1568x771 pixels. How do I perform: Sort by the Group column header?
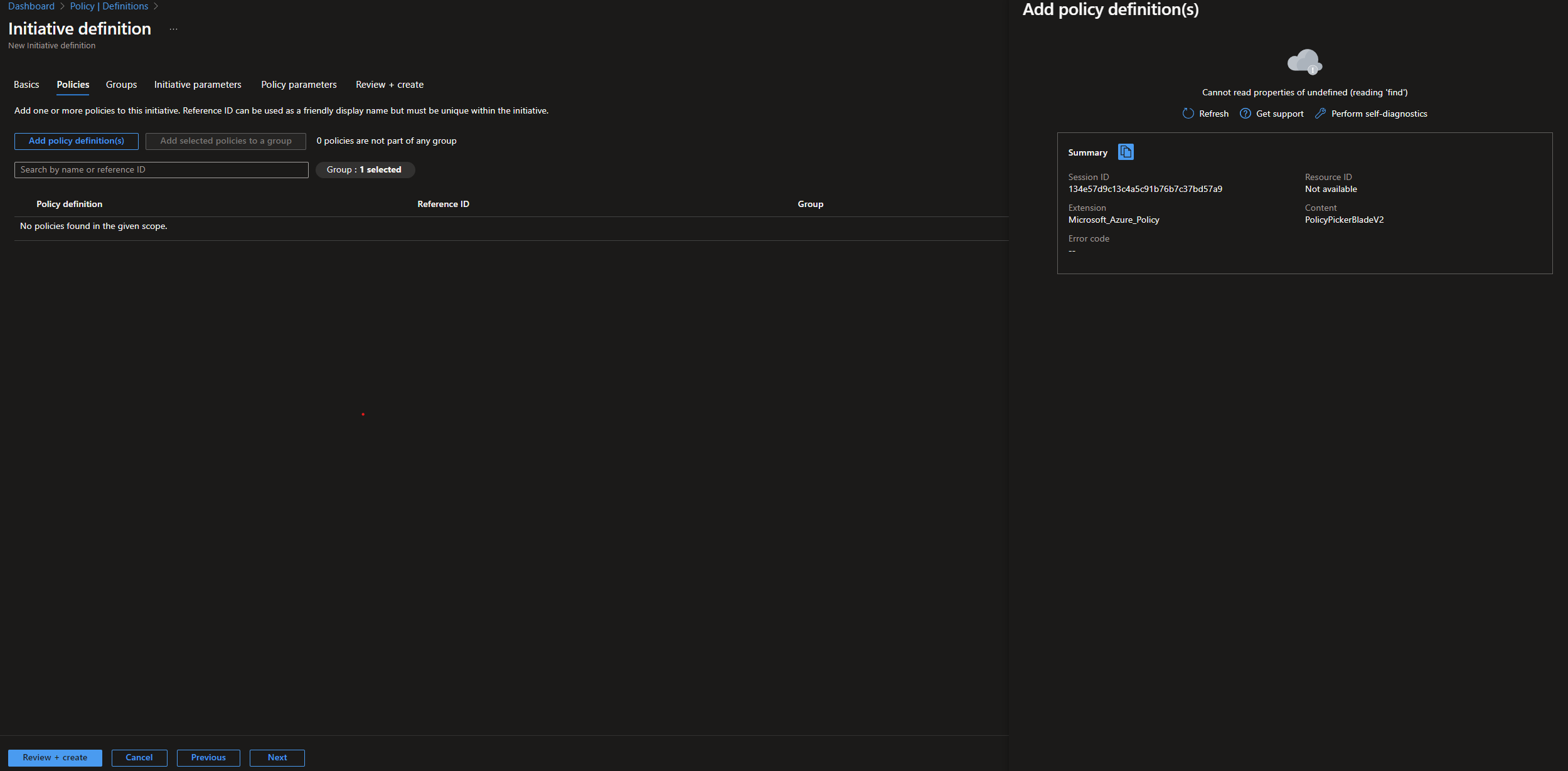tap(810, 205)
